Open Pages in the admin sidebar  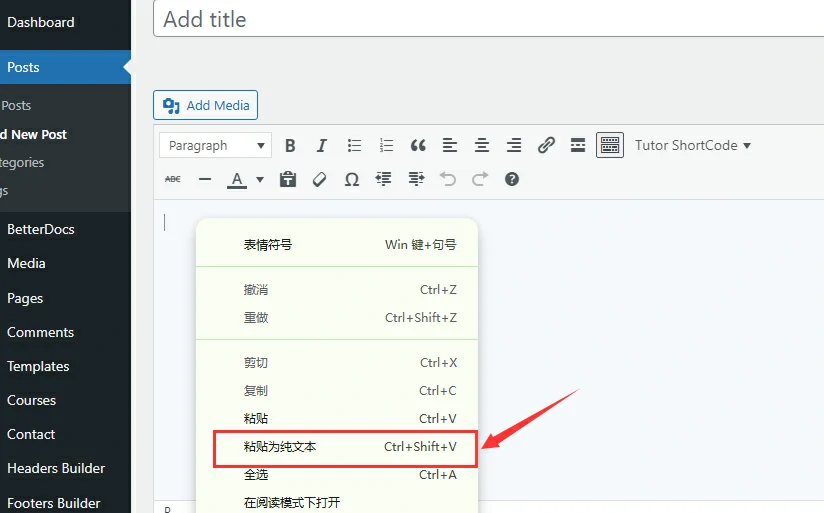(x=25, y=298)
